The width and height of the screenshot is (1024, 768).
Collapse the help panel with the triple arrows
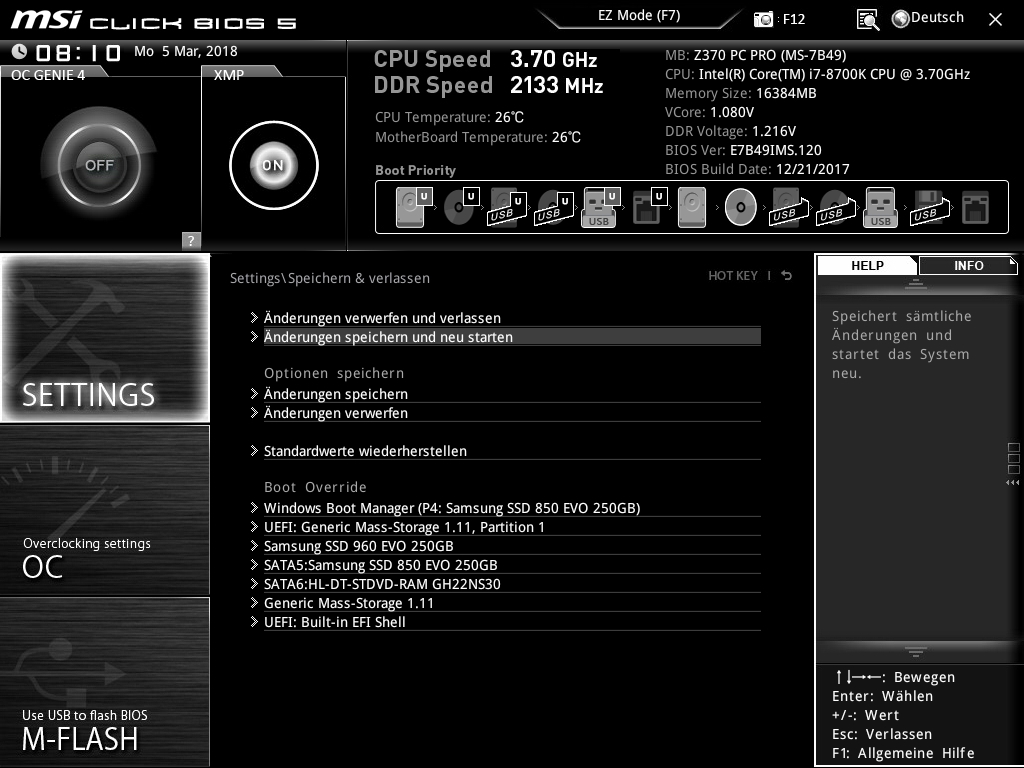click(x=1013, y=483)
